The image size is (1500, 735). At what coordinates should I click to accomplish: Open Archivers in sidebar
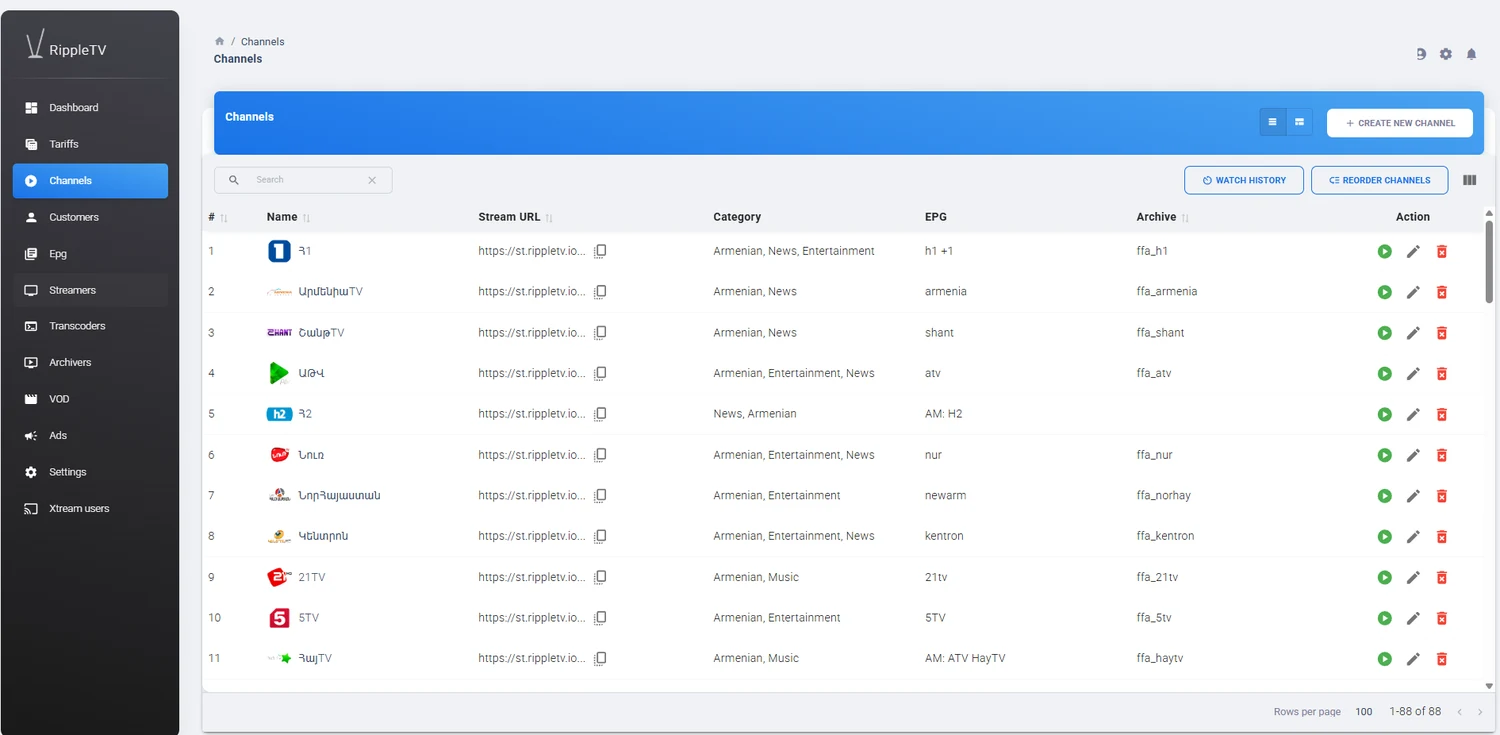[x=90, y=362]
